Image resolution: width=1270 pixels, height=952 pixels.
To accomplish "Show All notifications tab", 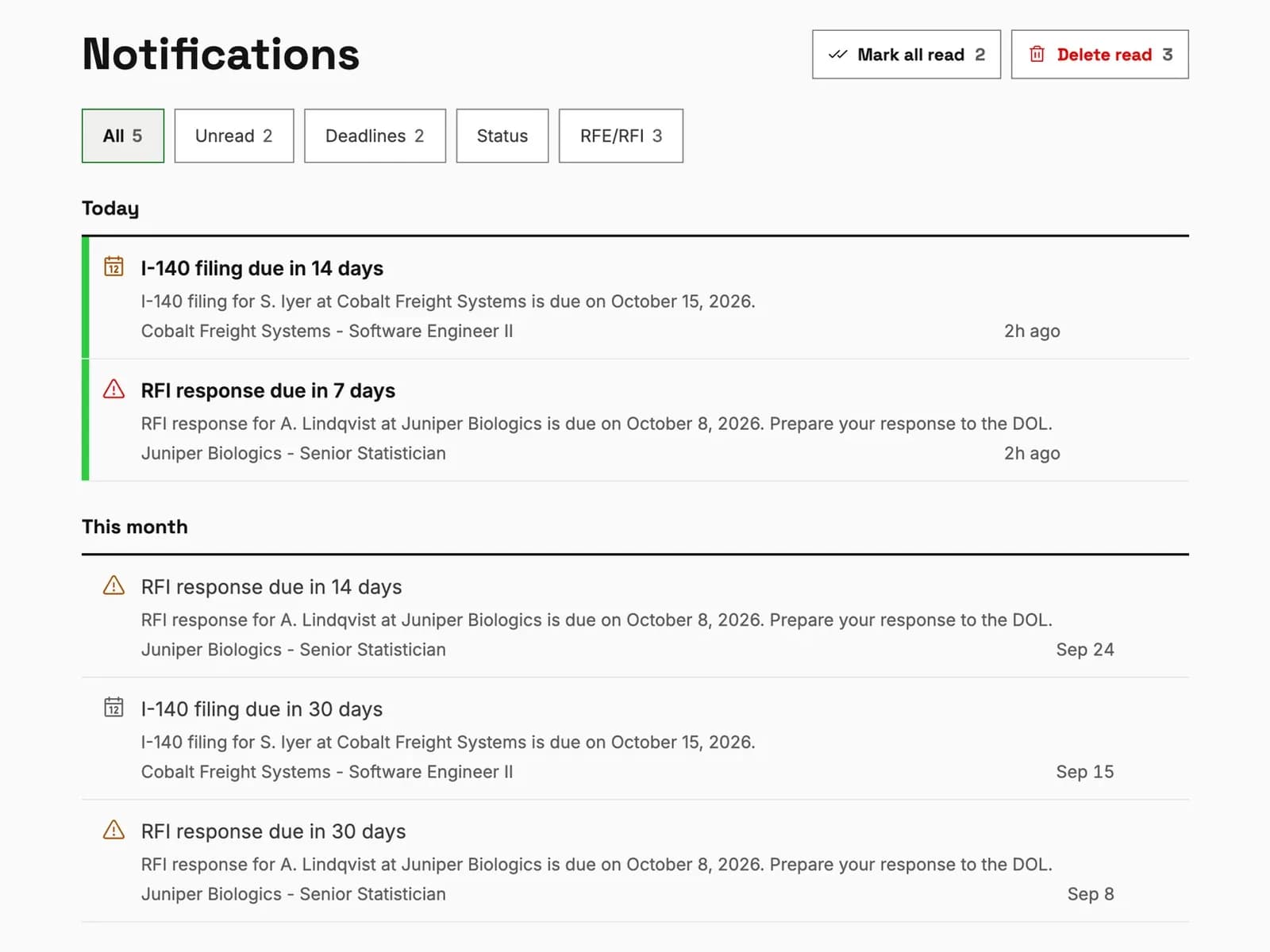I will pos(123,136).
